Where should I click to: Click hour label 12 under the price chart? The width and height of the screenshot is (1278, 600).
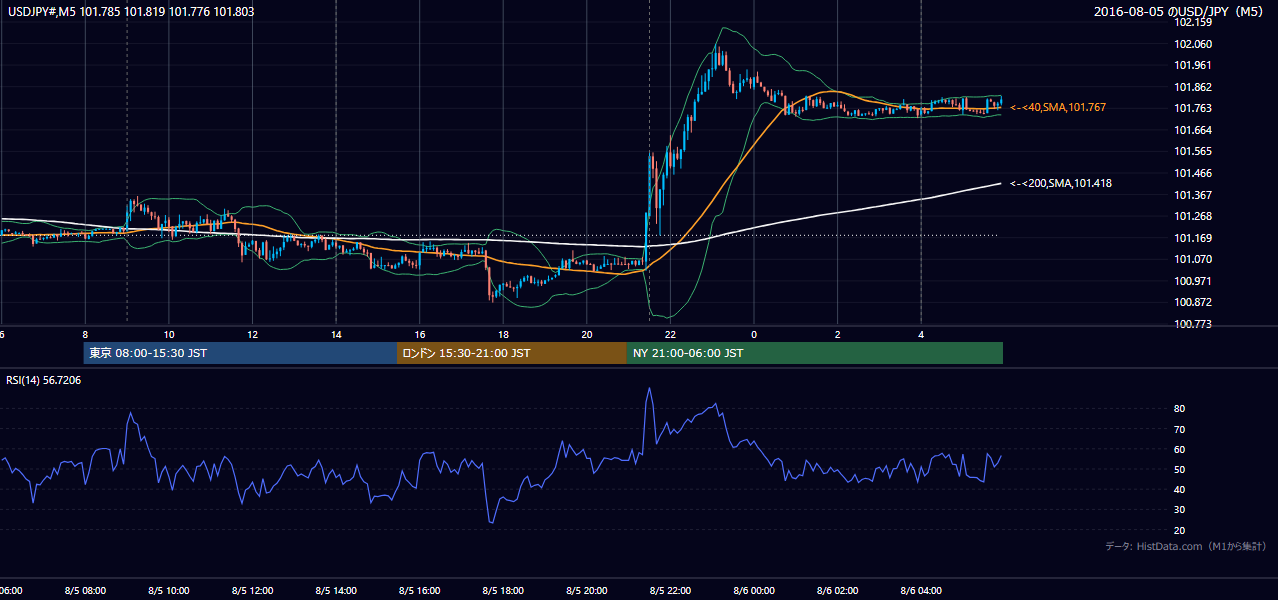click(252, 334)
